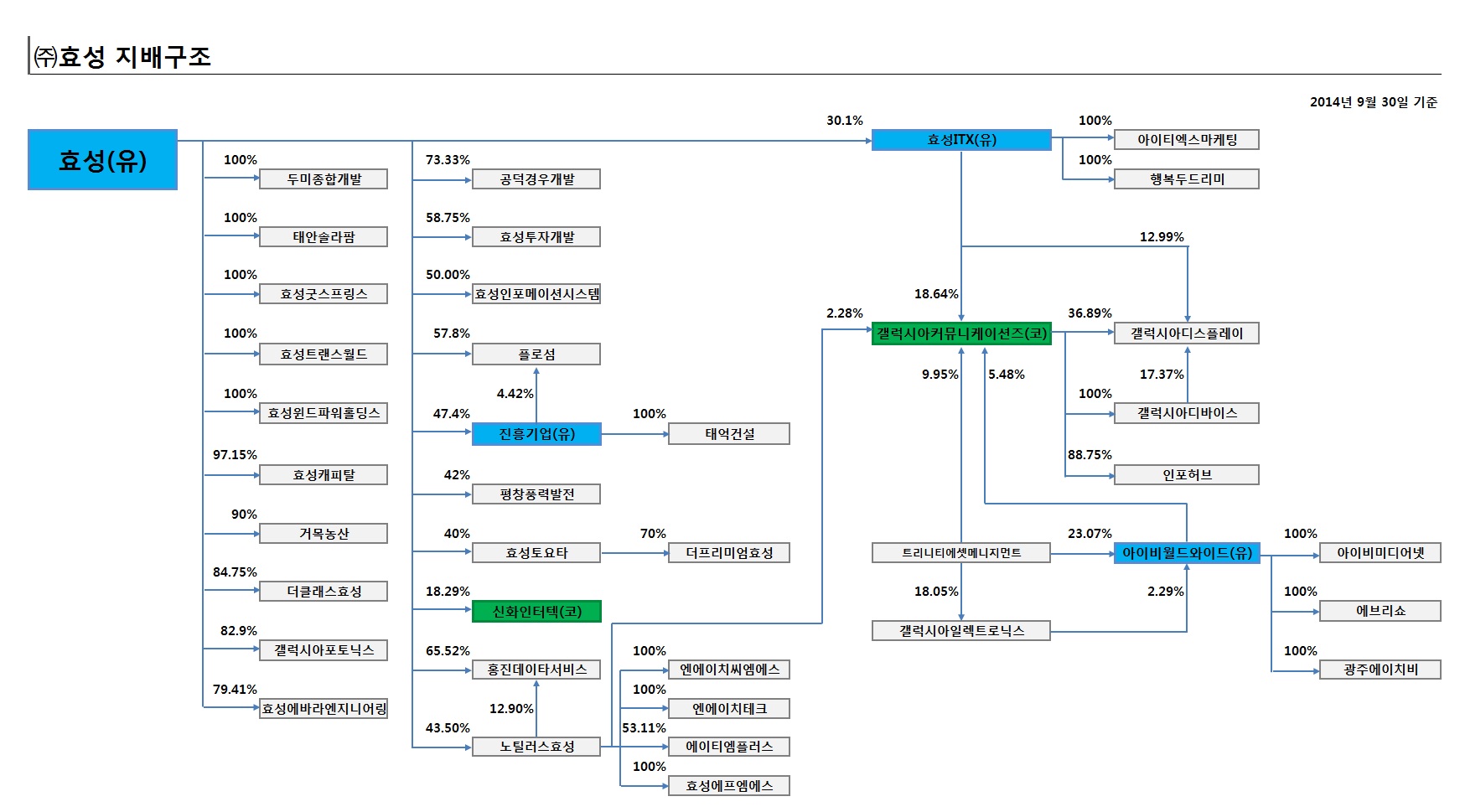Screen dimensions: 1460x812
Task: Select the 엔에이치테크 box
Action: point(729,709)
